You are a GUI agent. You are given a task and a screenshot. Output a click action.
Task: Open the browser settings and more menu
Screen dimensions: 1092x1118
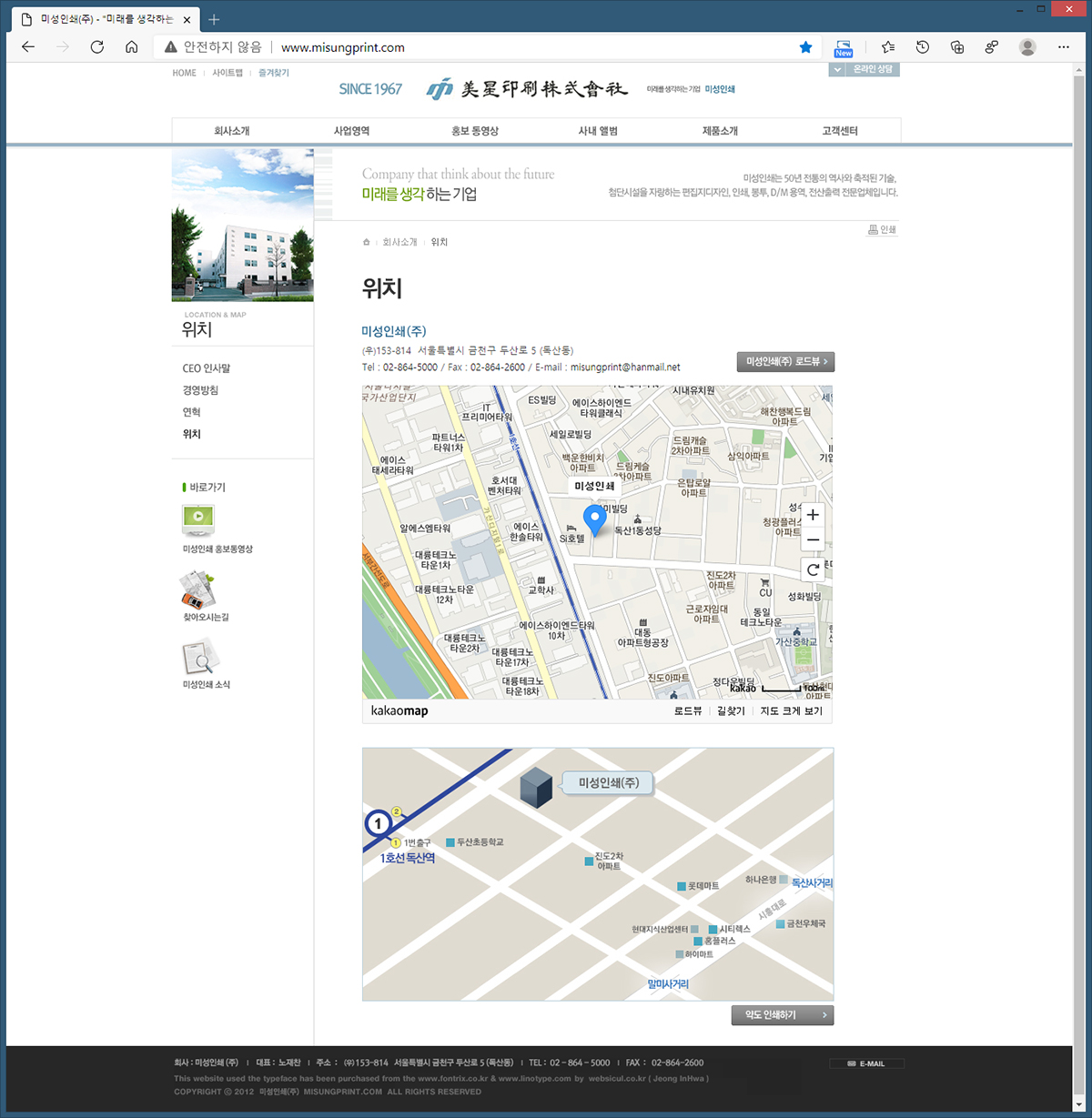tap(1063, 47)
